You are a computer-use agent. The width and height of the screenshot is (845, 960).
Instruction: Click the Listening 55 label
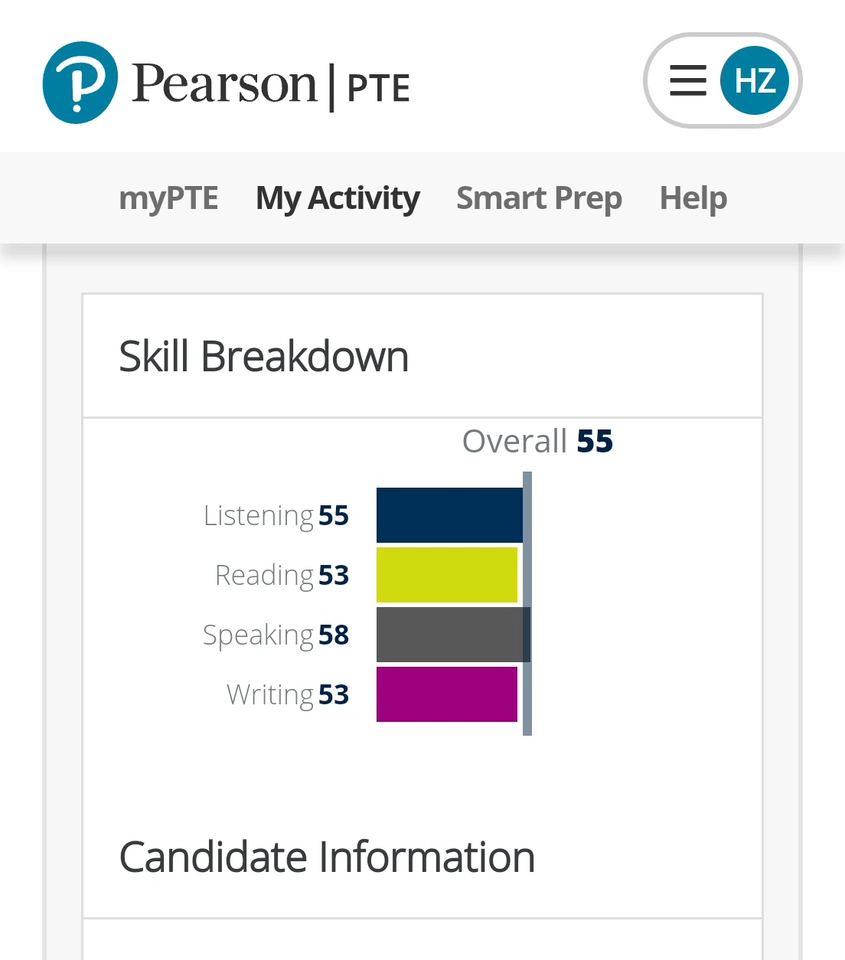coord(276,515)
